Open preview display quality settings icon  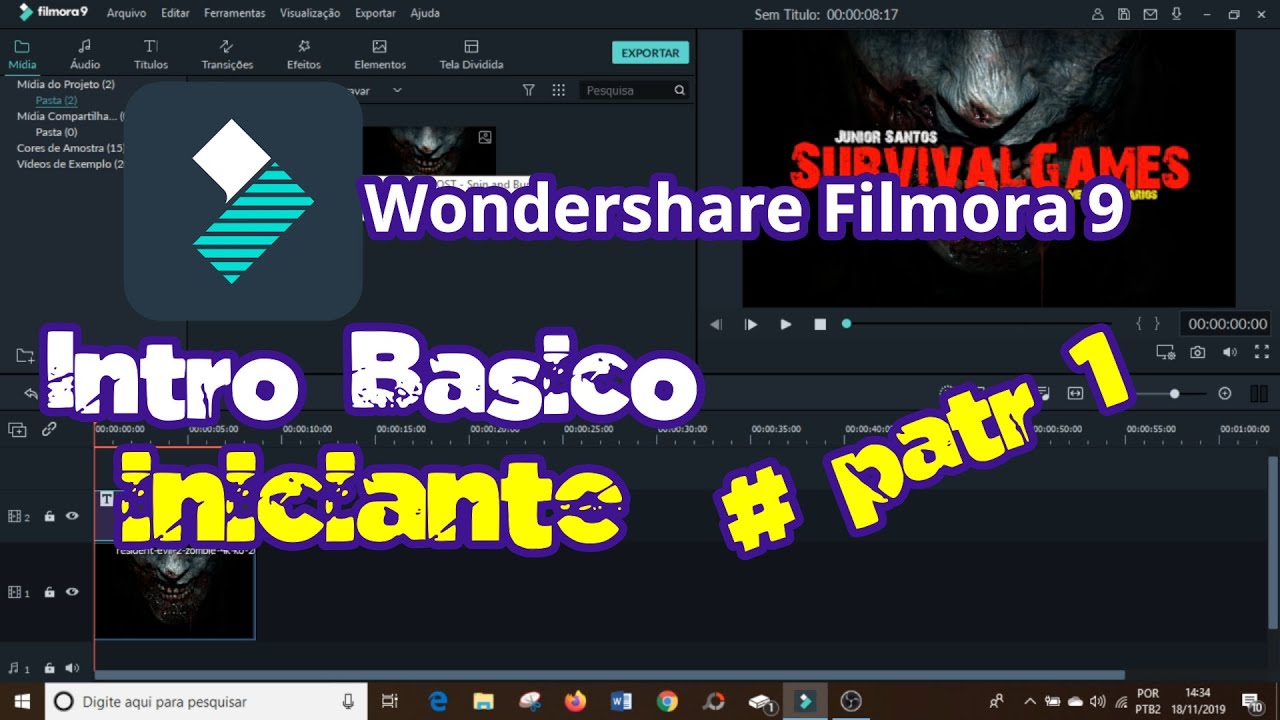coord(1165,352)
